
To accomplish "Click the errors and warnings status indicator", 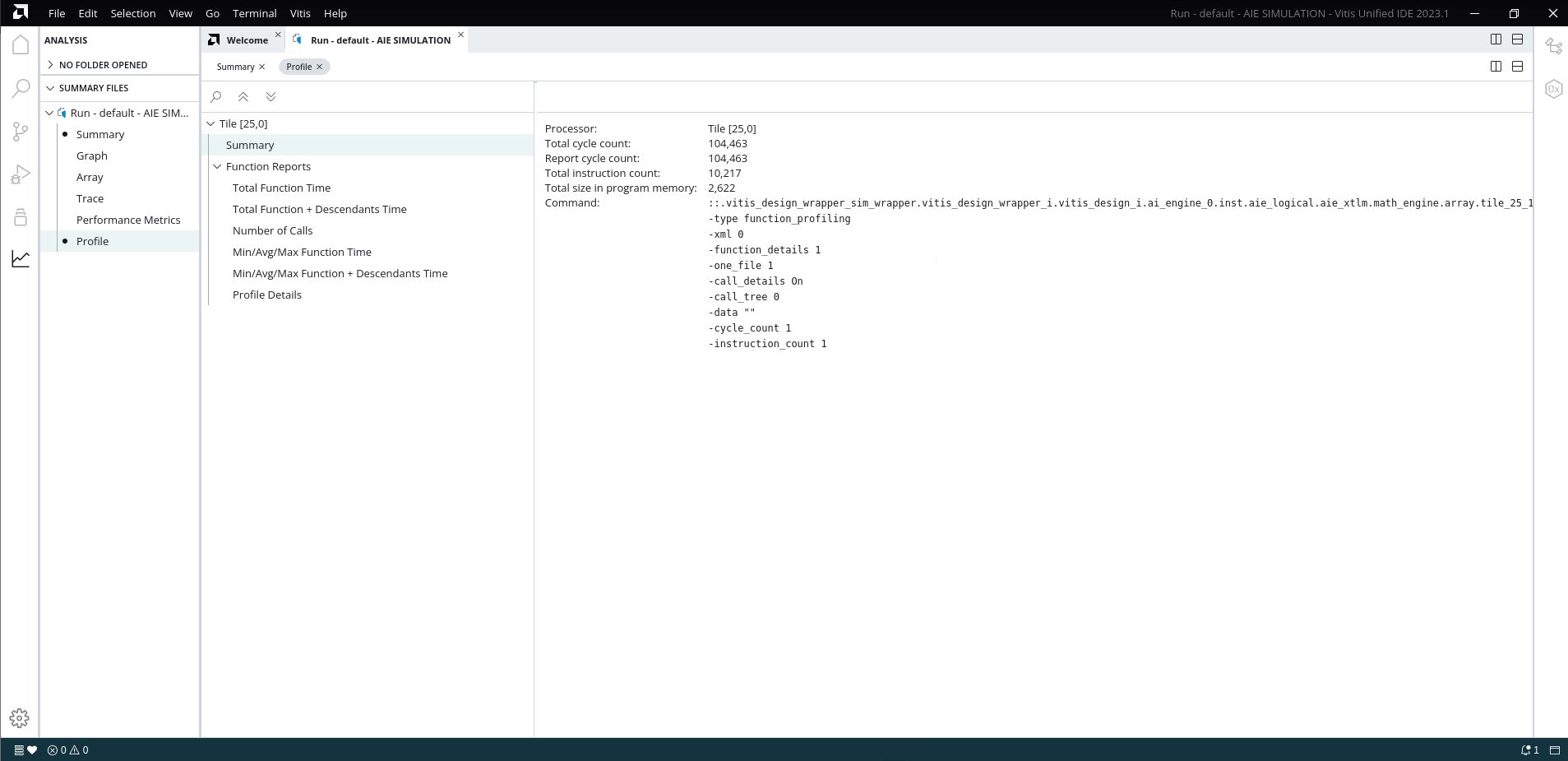I will click(68, 750).
